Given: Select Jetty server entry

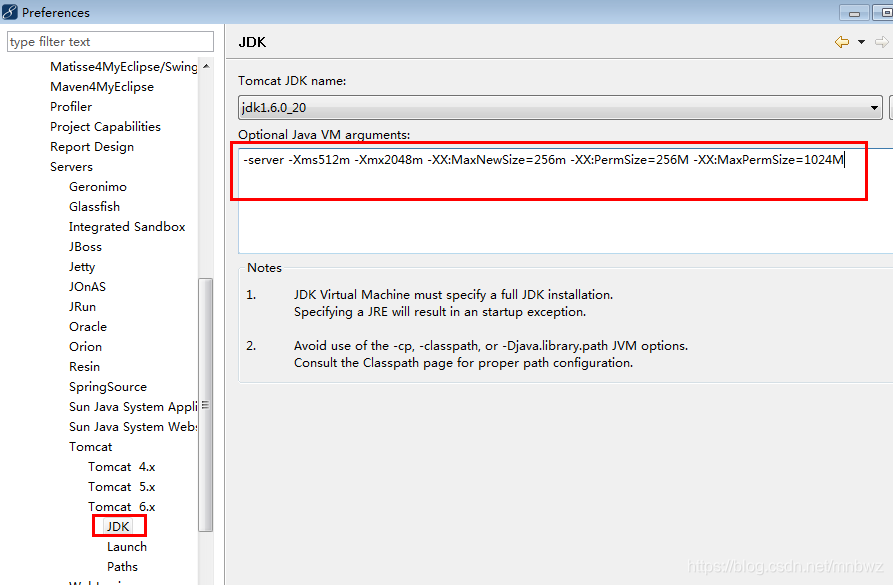Looking at the screenshot, I should point(82,267).
